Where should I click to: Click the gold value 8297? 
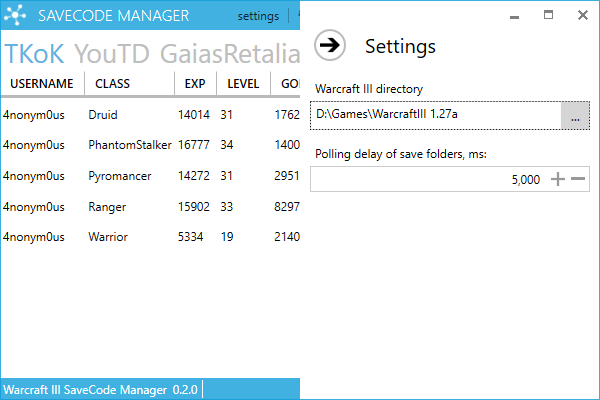point(287,207)
